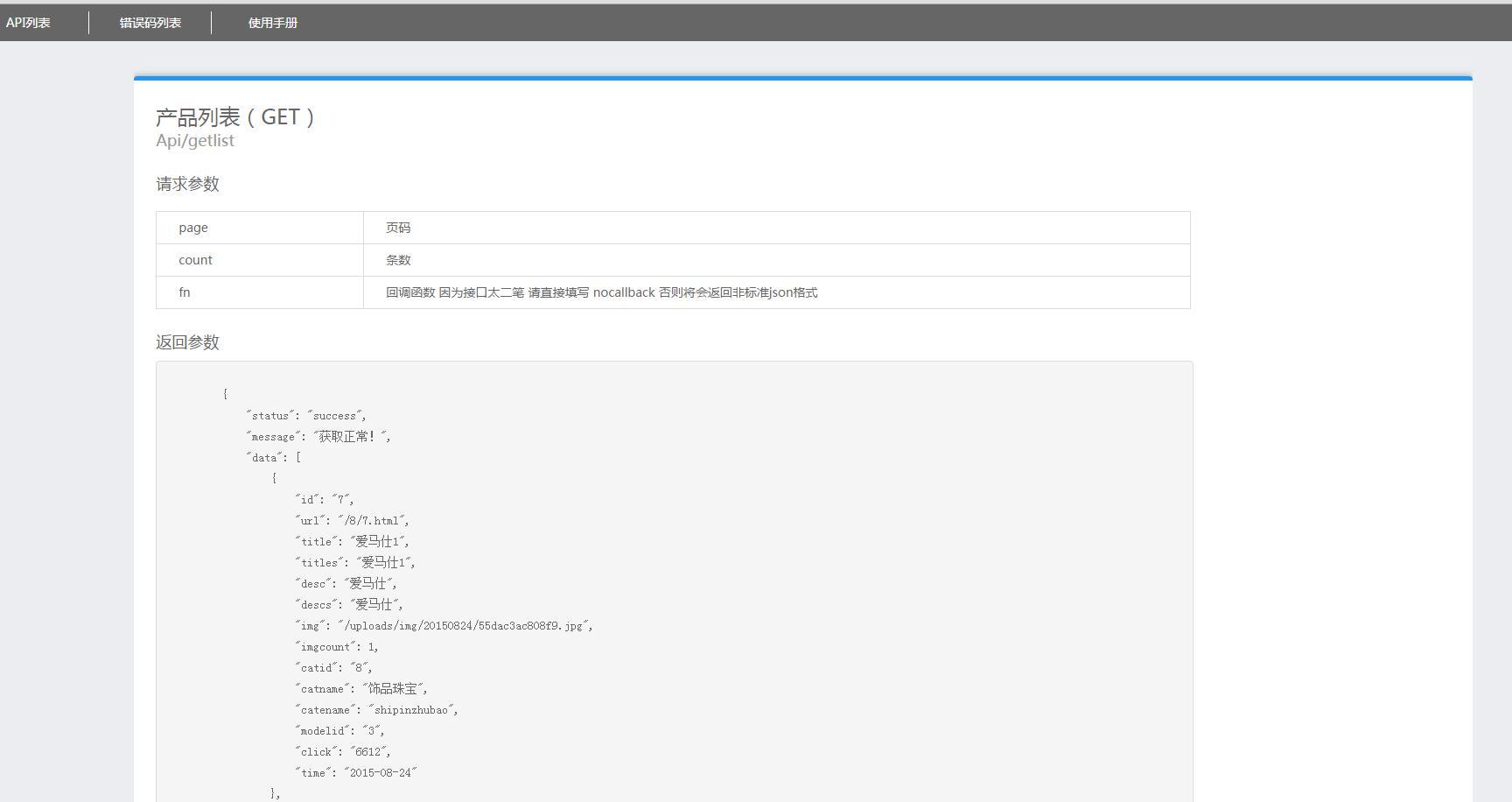Open the API列表 menu item
Image resolution: width=1512 pixels, height=802 pixels.
point(26,22)
